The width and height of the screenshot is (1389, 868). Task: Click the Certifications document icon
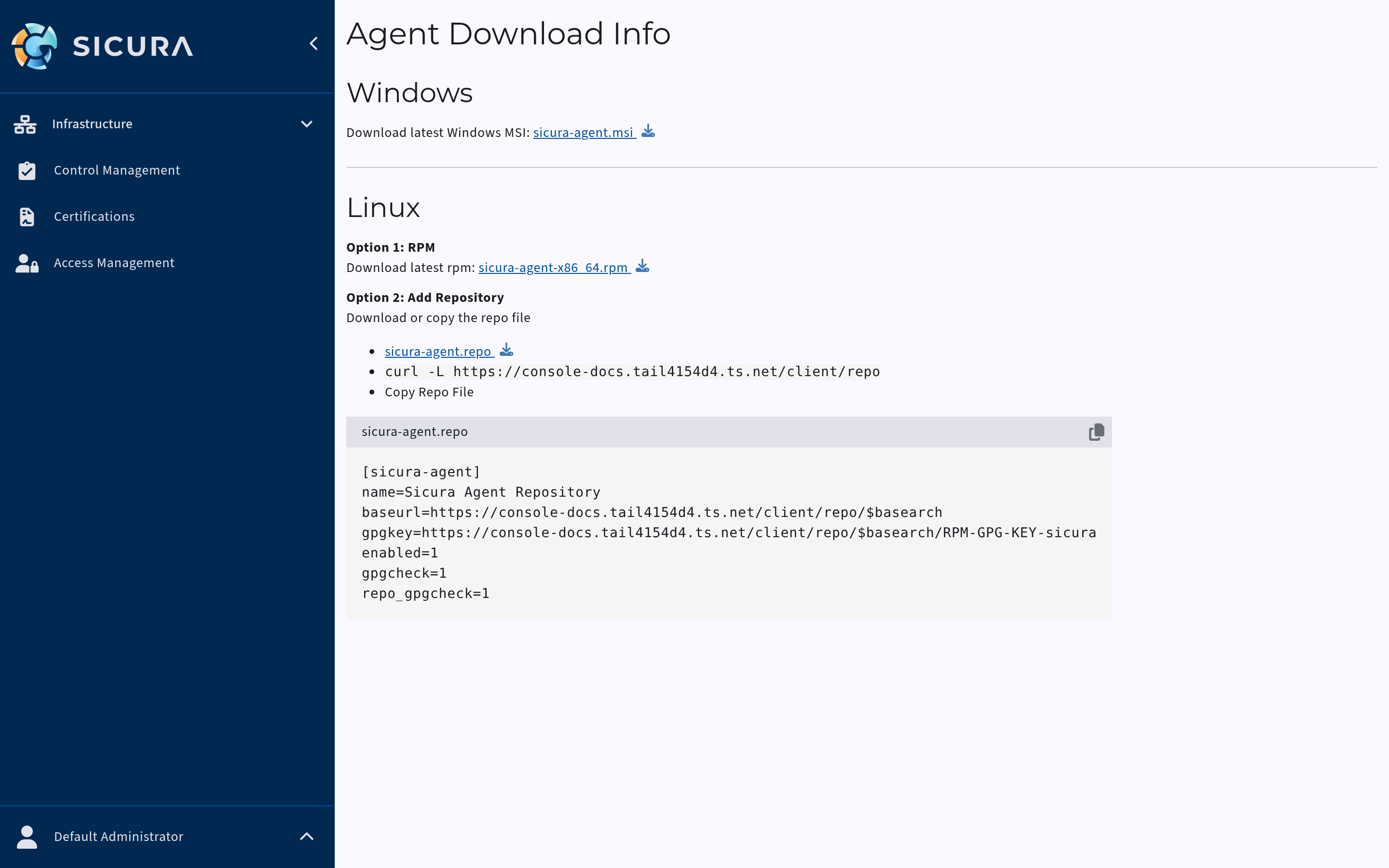[27, 217]
